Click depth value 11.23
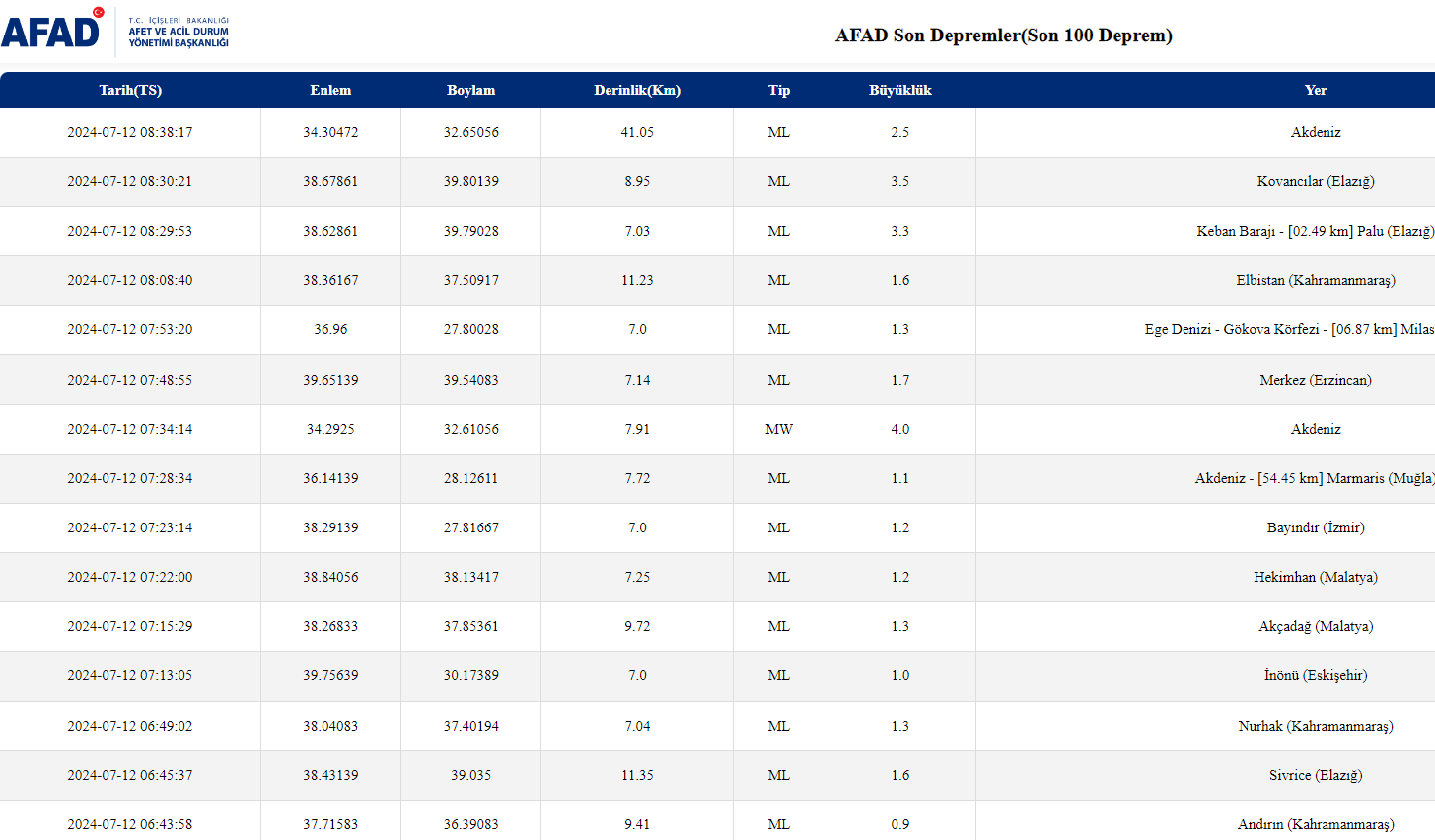This screenshot has height=840, width=1435. 637,280
